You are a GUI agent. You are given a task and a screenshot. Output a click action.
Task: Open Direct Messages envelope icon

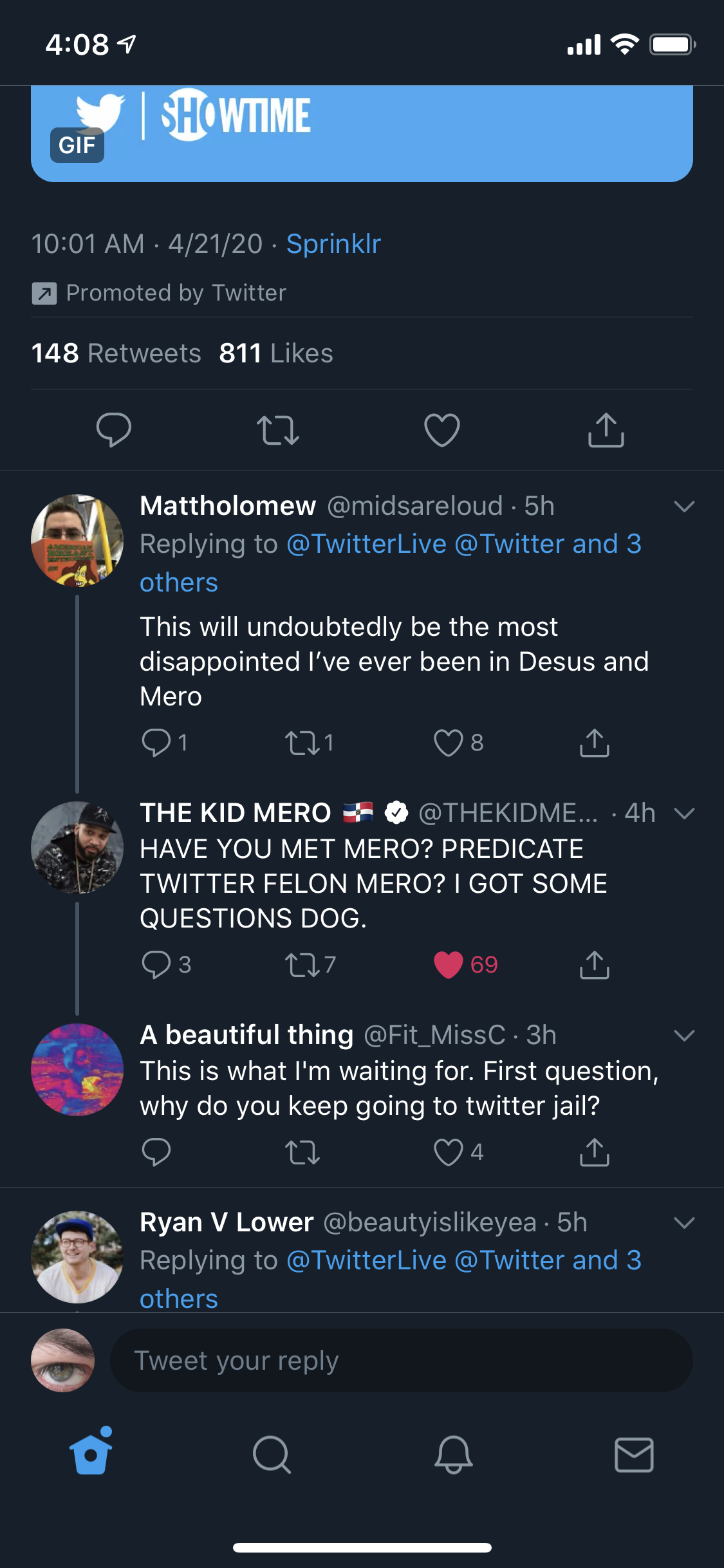(x=634, y=1454)
